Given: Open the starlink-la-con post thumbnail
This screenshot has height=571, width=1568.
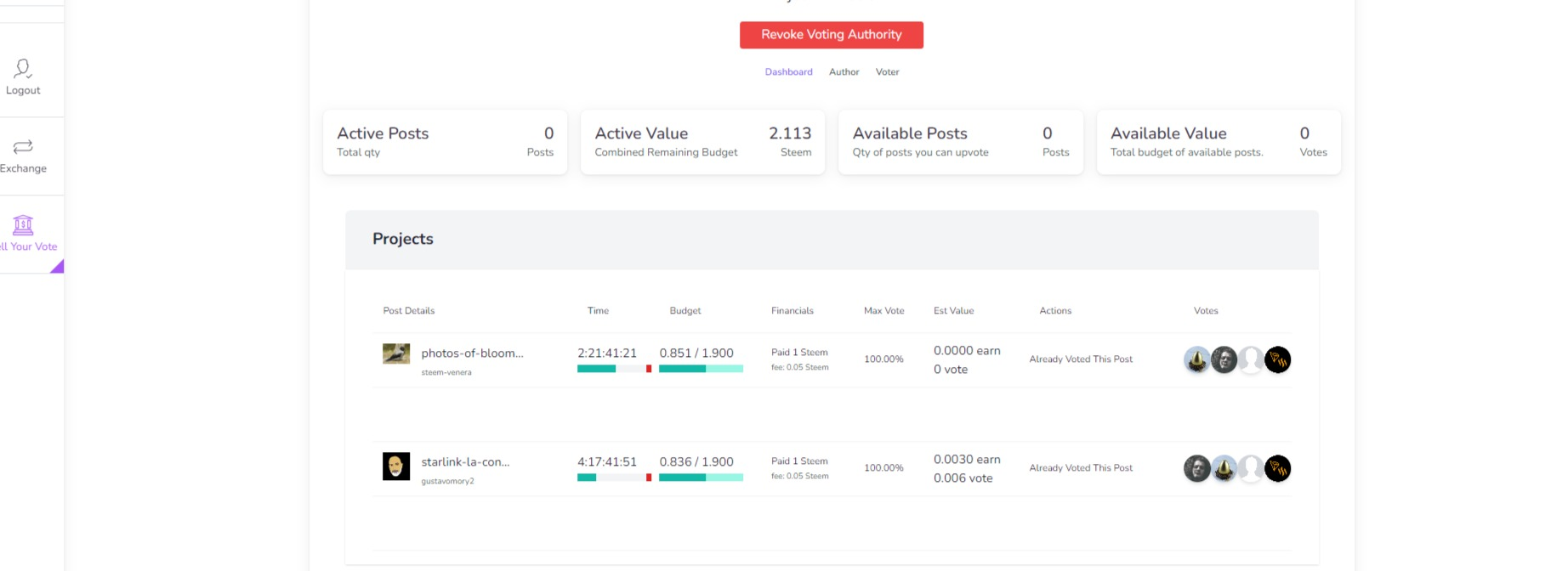Looking at the screenshot, I should point(396,466).
